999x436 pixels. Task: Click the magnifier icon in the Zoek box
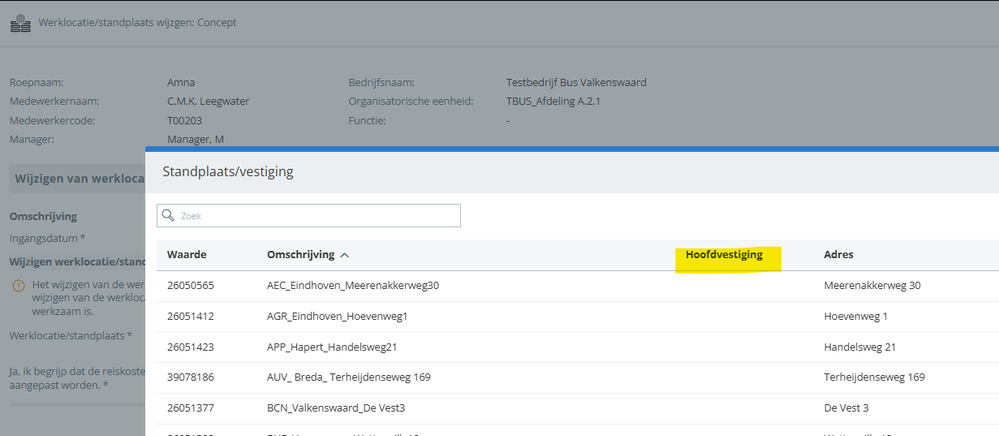[x=168, y=215]
